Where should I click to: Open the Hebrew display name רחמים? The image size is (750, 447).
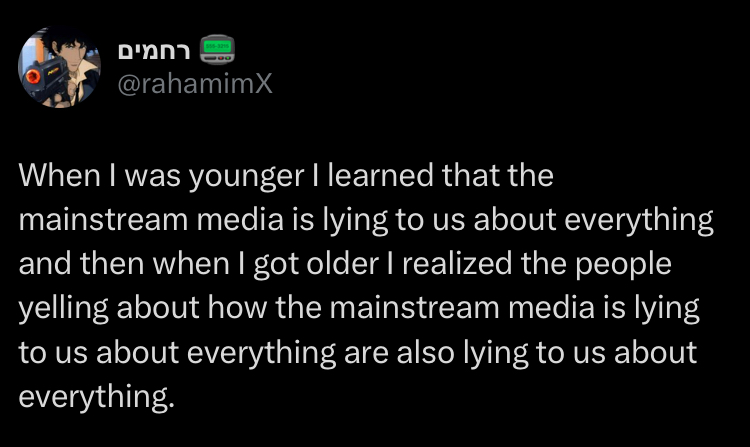tap(154, 51)
